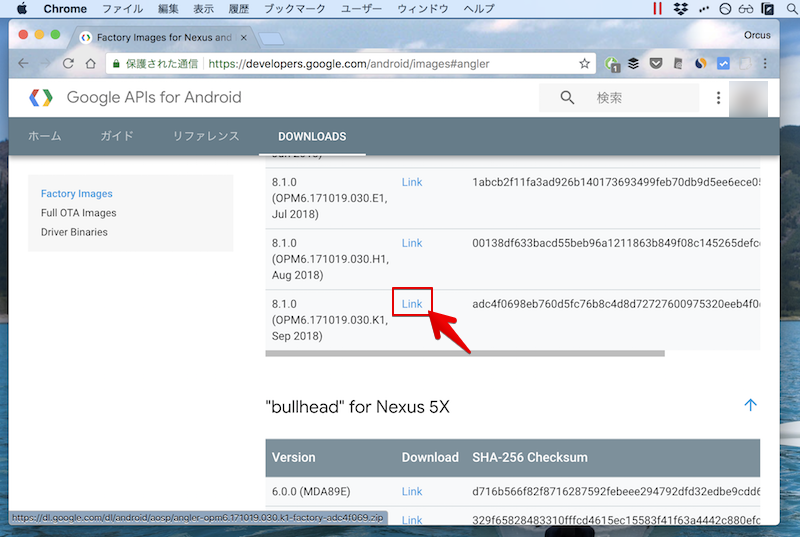The image size is (800, 537).
Task: Save page with the Pocket extension icon
Action: click(x=656, y=63)
